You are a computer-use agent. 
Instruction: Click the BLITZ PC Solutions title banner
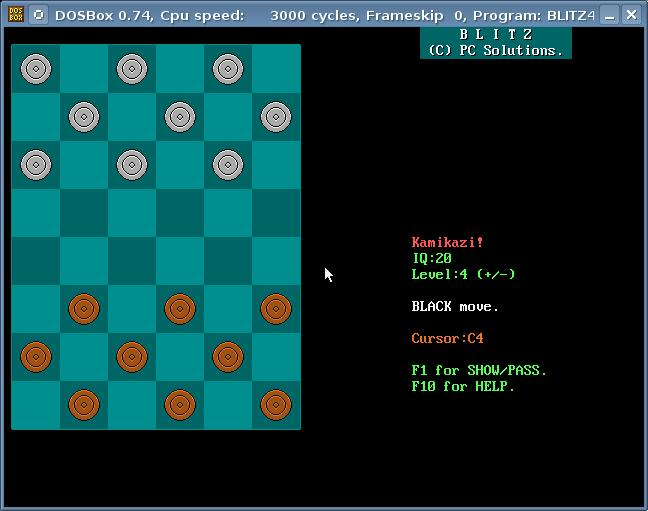(x=495, y=43)
